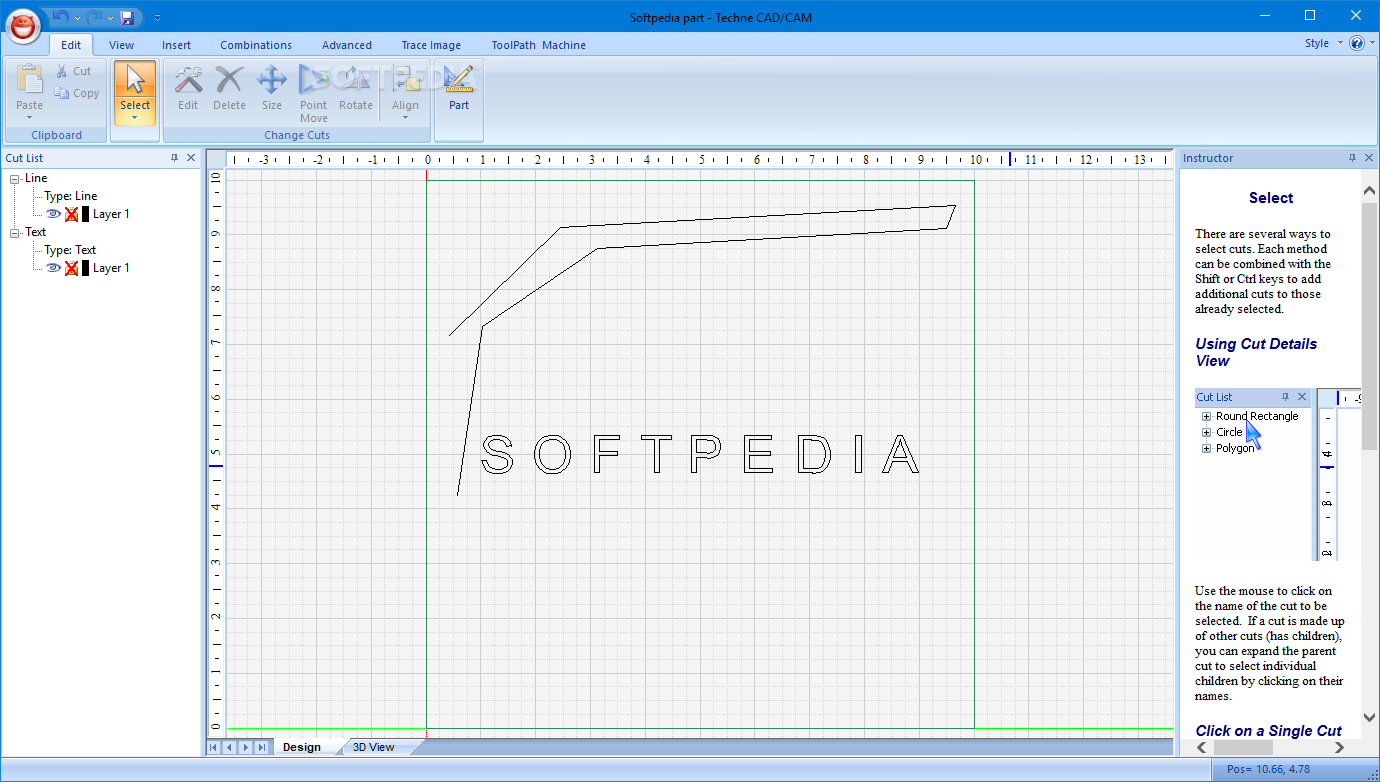Toggle visibility eye of Line's Layer 1
This screenshot has height=782, width=1380.
point(53,214)
